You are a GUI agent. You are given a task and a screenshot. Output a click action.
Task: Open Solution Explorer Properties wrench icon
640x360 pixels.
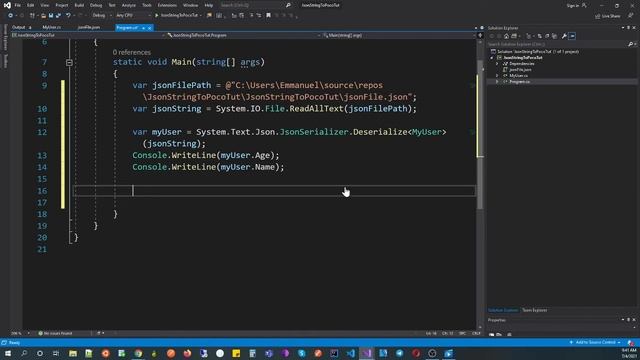(564, 36)
